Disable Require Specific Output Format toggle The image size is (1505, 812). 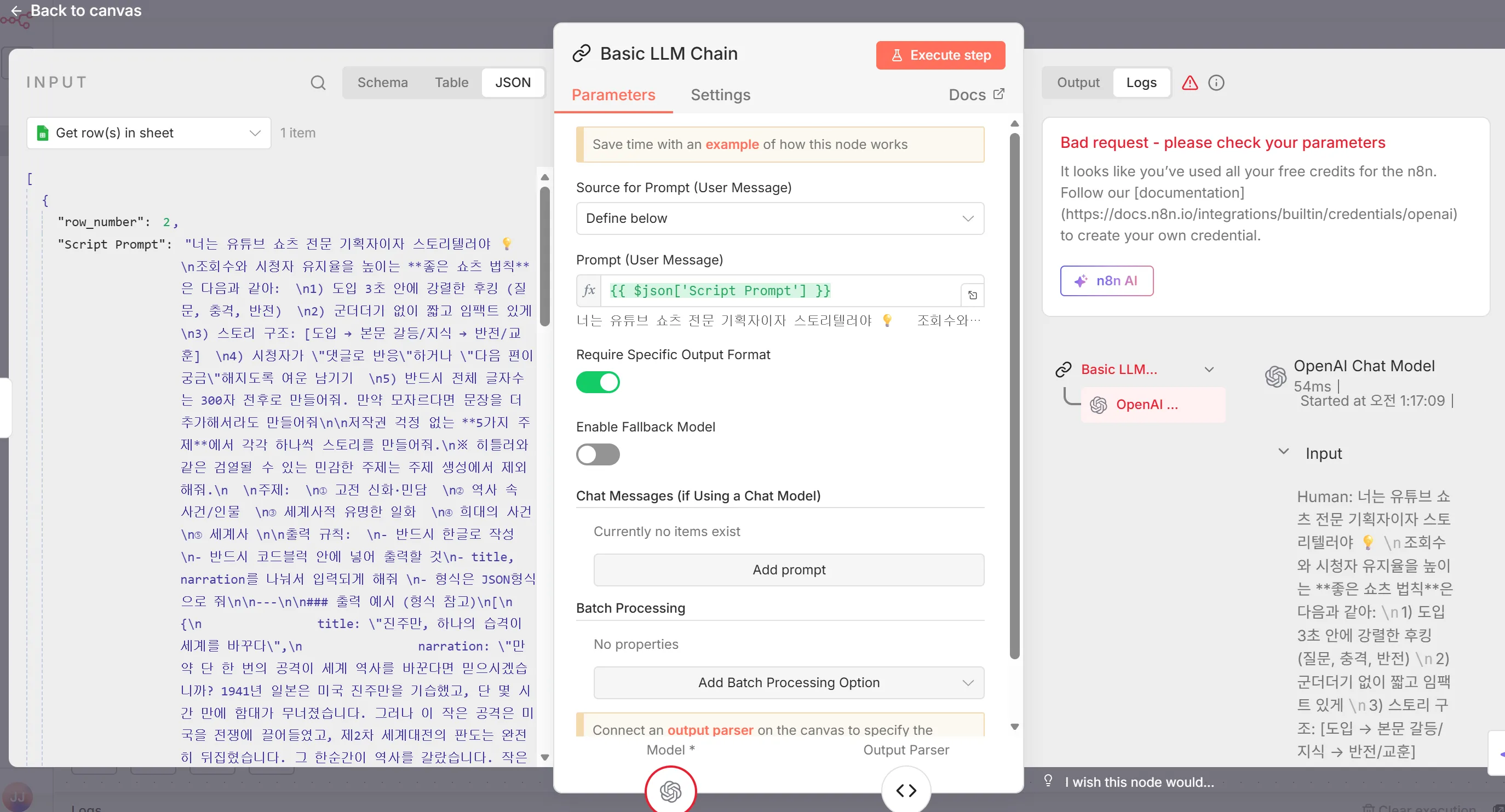[598, 382]
